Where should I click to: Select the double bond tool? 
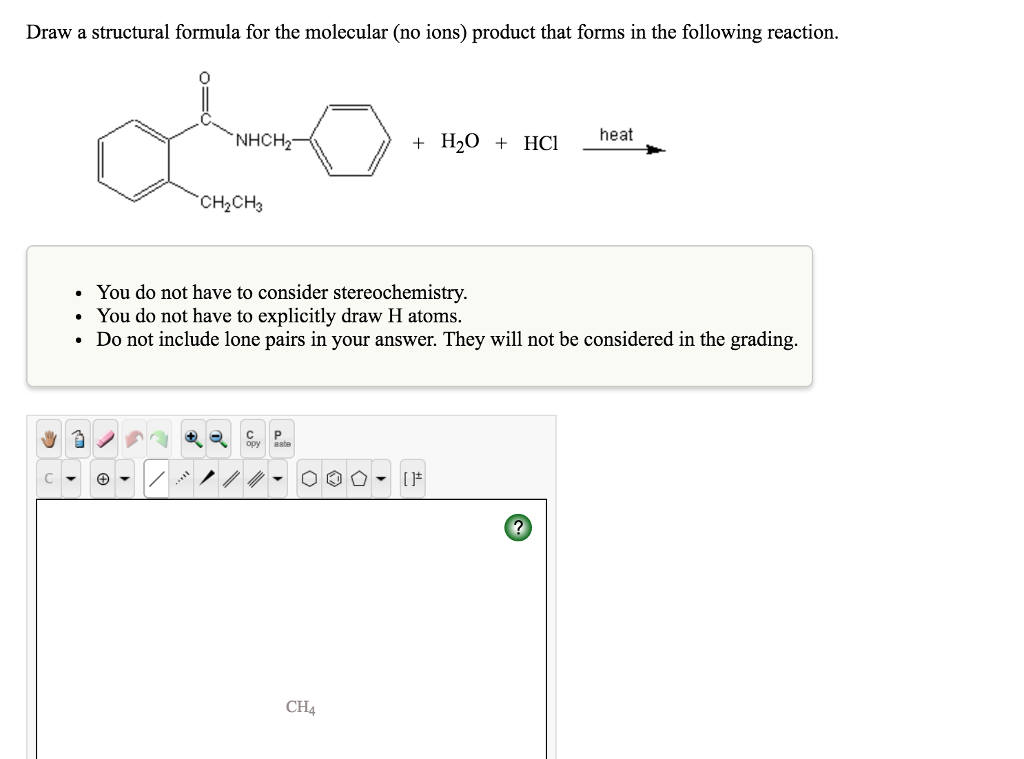[227, 478]
